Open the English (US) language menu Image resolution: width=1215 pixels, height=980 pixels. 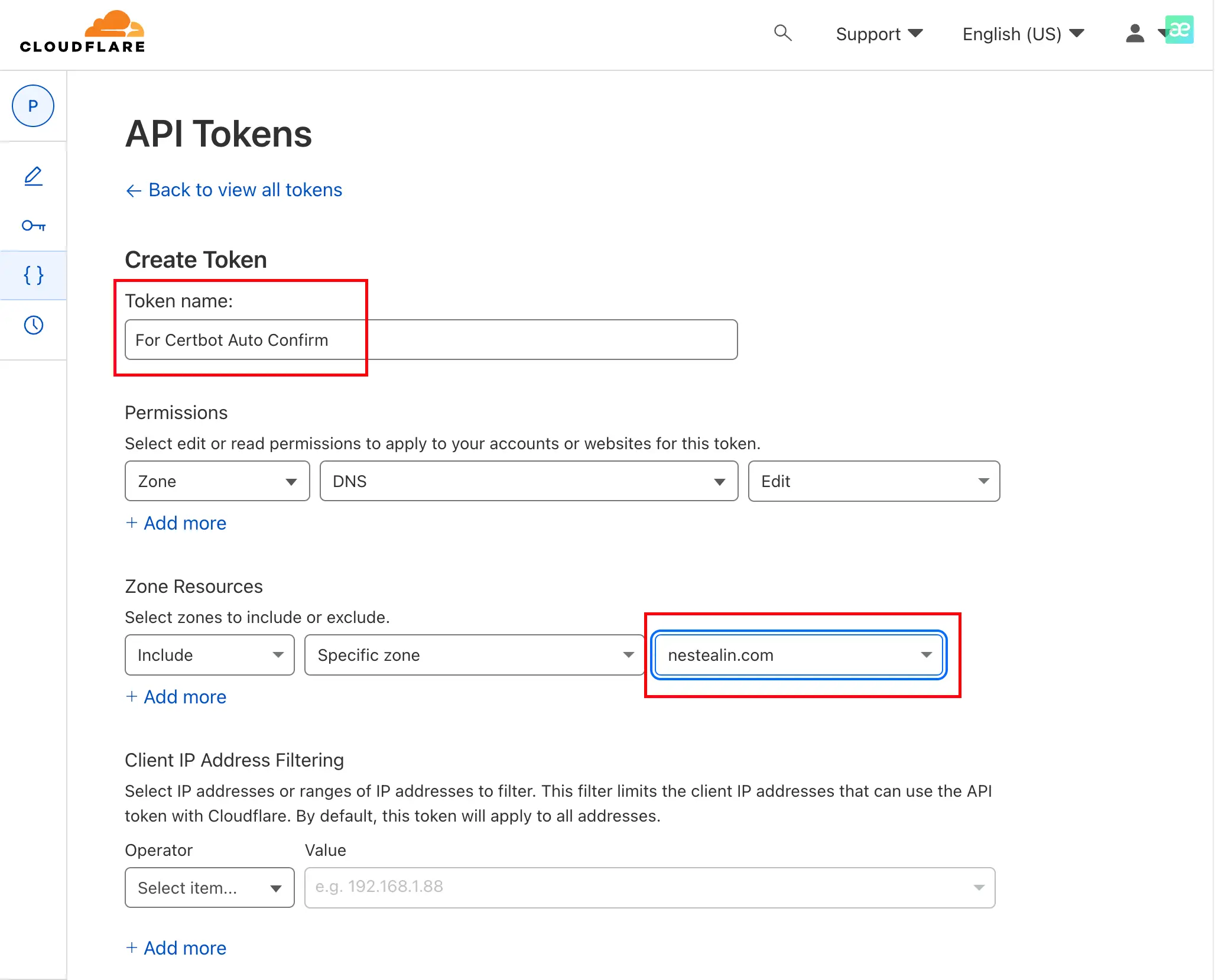tap(1024, 34)
